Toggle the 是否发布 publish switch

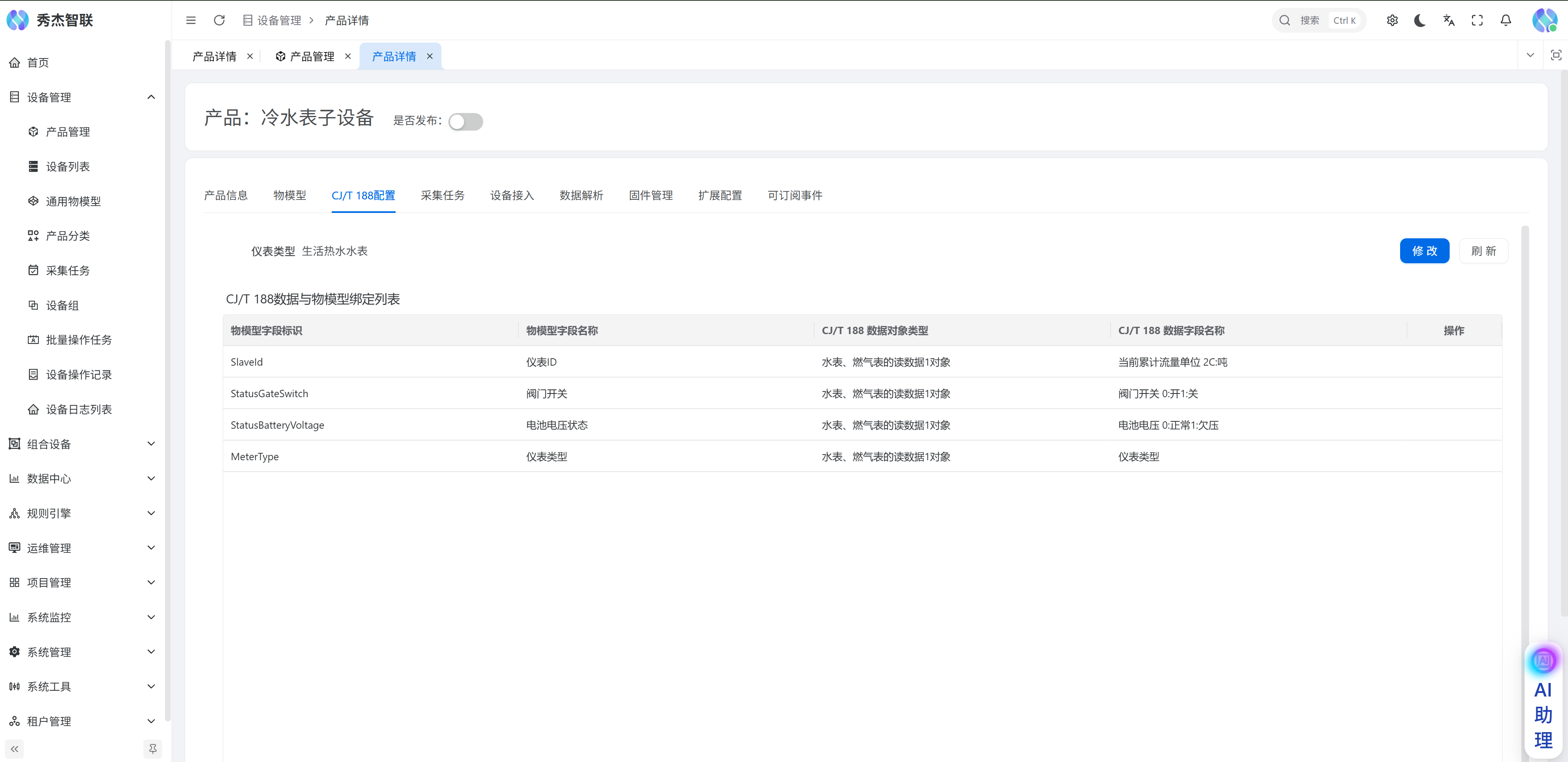[466, 121]
